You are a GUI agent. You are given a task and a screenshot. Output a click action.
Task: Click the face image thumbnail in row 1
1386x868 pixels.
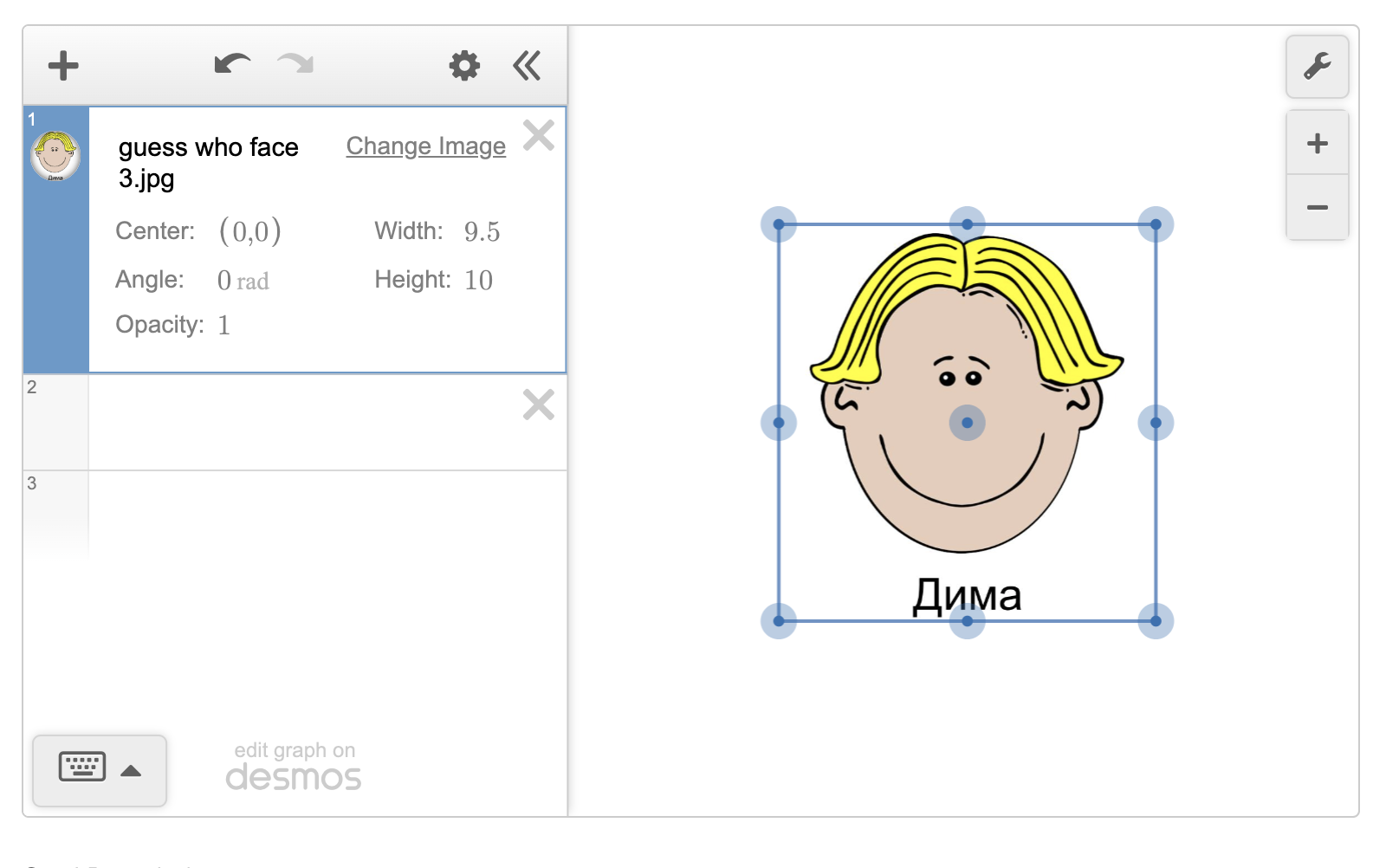[x=55, y=156]
